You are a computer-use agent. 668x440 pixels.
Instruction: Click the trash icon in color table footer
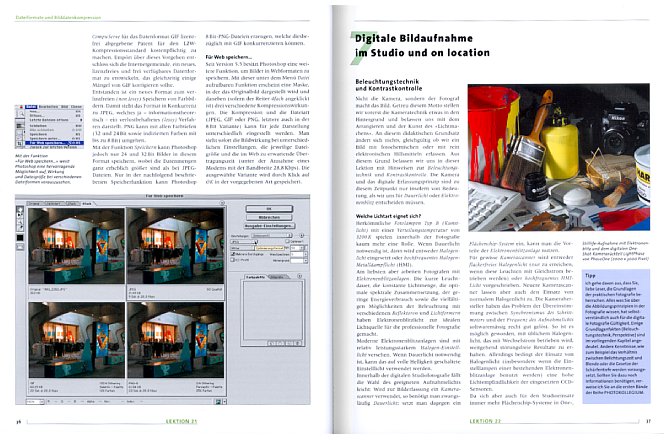[297, 343]
